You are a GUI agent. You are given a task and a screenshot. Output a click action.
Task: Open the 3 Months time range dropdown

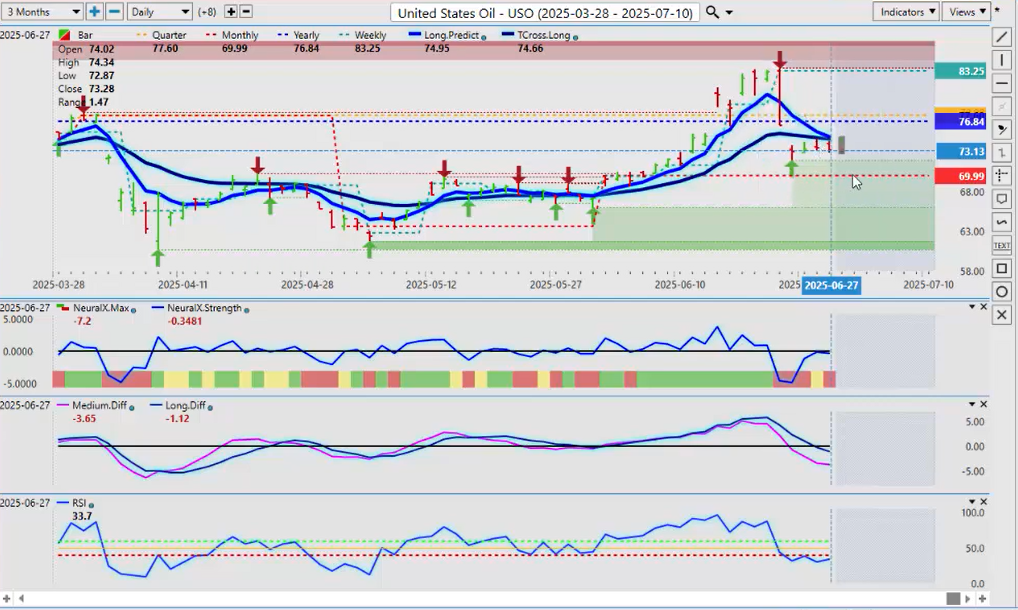(x=42, y=12)
